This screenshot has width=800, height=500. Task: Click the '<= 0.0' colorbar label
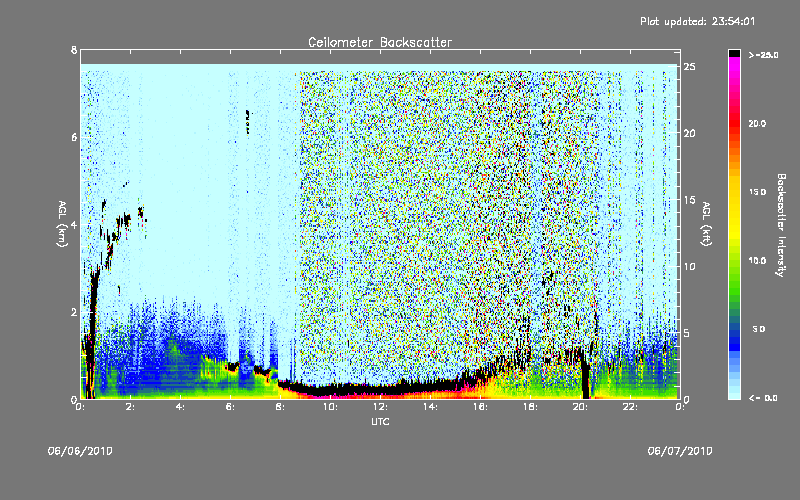pos(763,398)
